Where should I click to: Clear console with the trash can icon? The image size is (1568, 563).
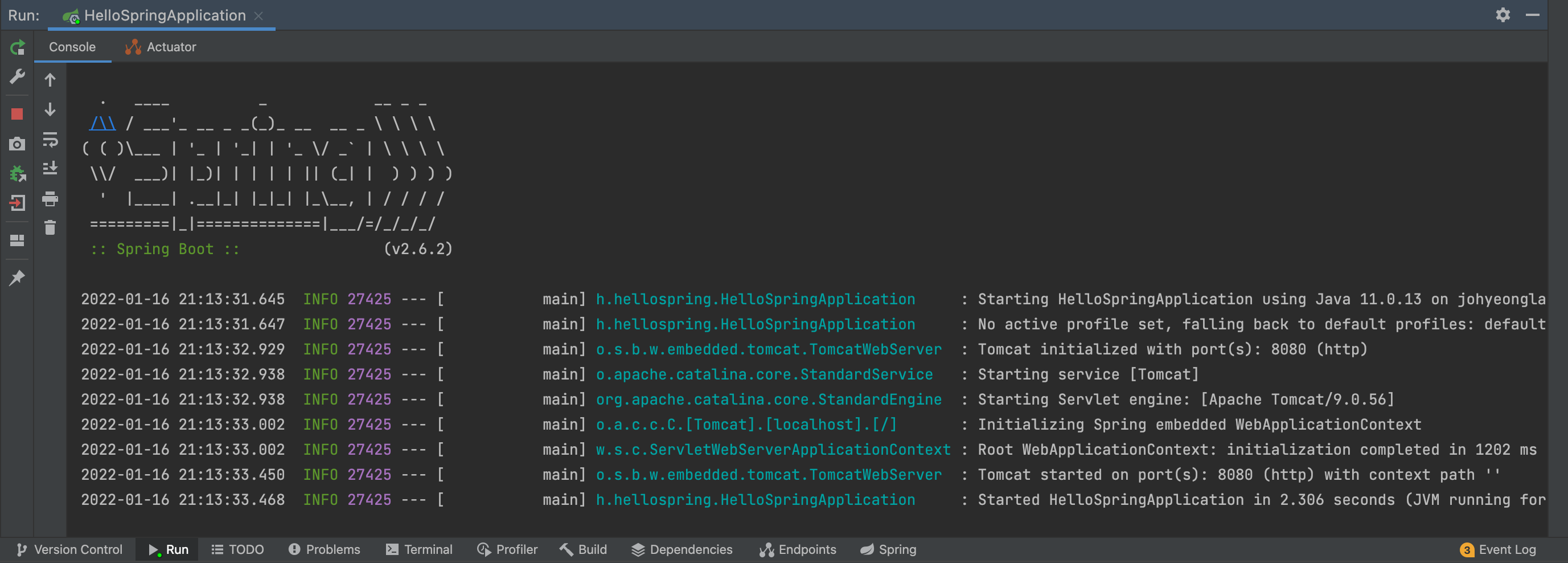(x=51, y=228)
